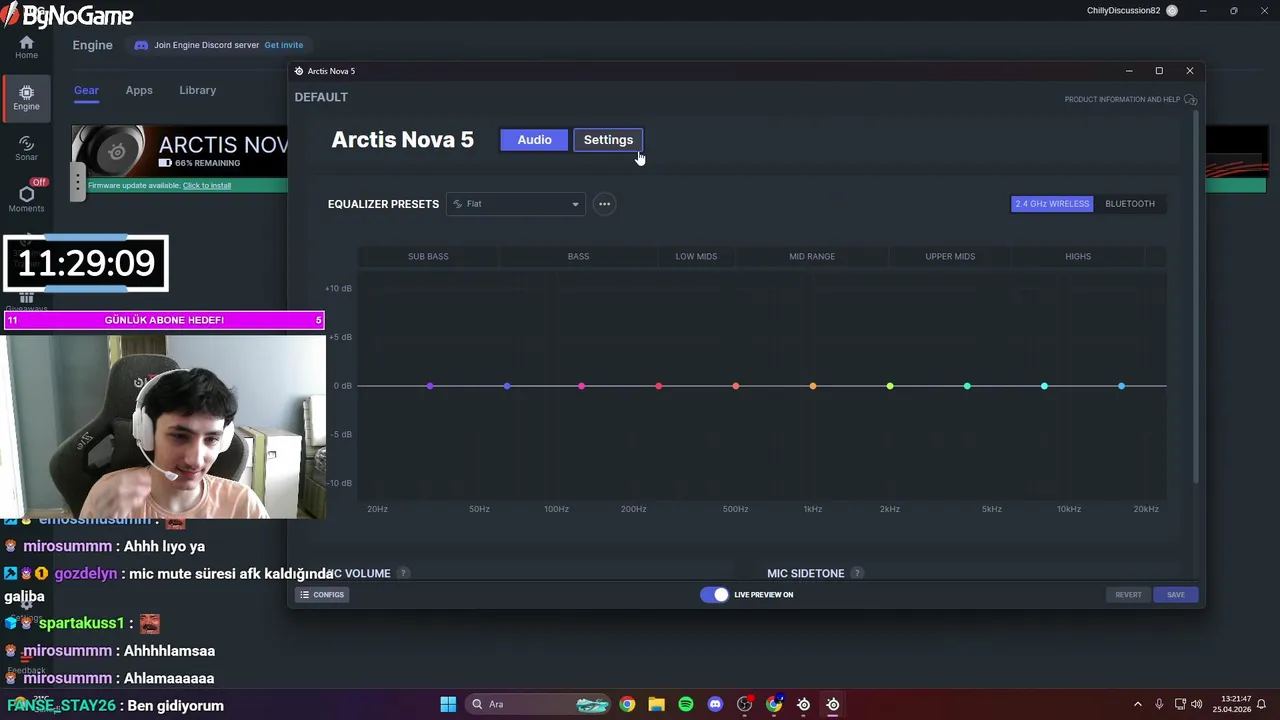The height and width of the screenshot is (720, 1280).
Task: Click the MIC SIDETONE heading
Action: pyautogui.click(x=806, y=573)
